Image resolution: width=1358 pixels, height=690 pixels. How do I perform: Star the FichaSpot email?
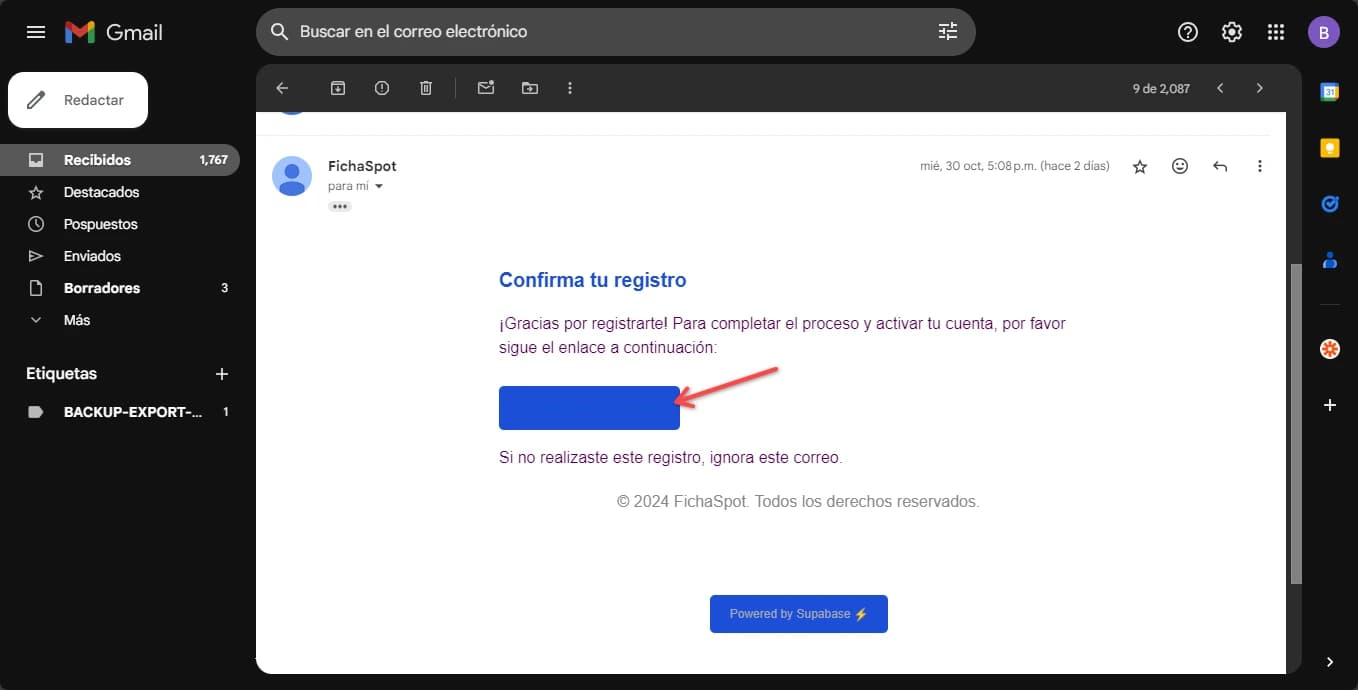[1139, 166]
